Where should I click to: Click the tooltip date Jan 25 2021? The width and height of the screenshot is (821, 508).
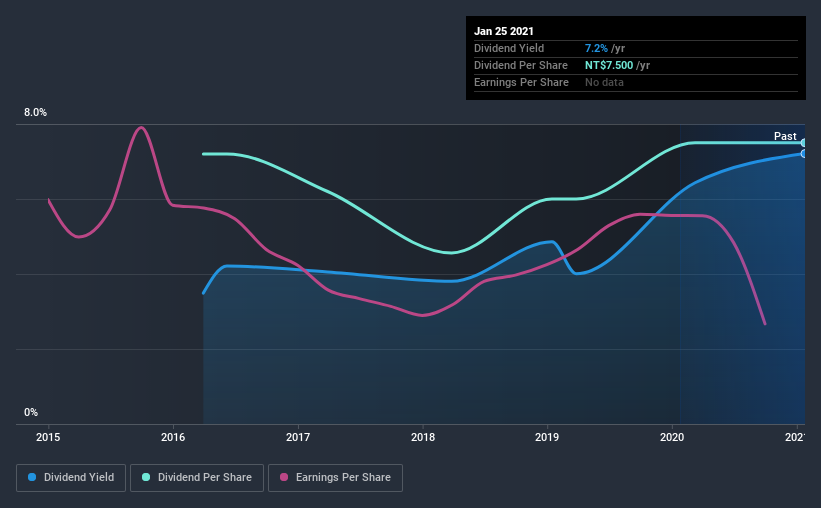(x=504, y=31)
